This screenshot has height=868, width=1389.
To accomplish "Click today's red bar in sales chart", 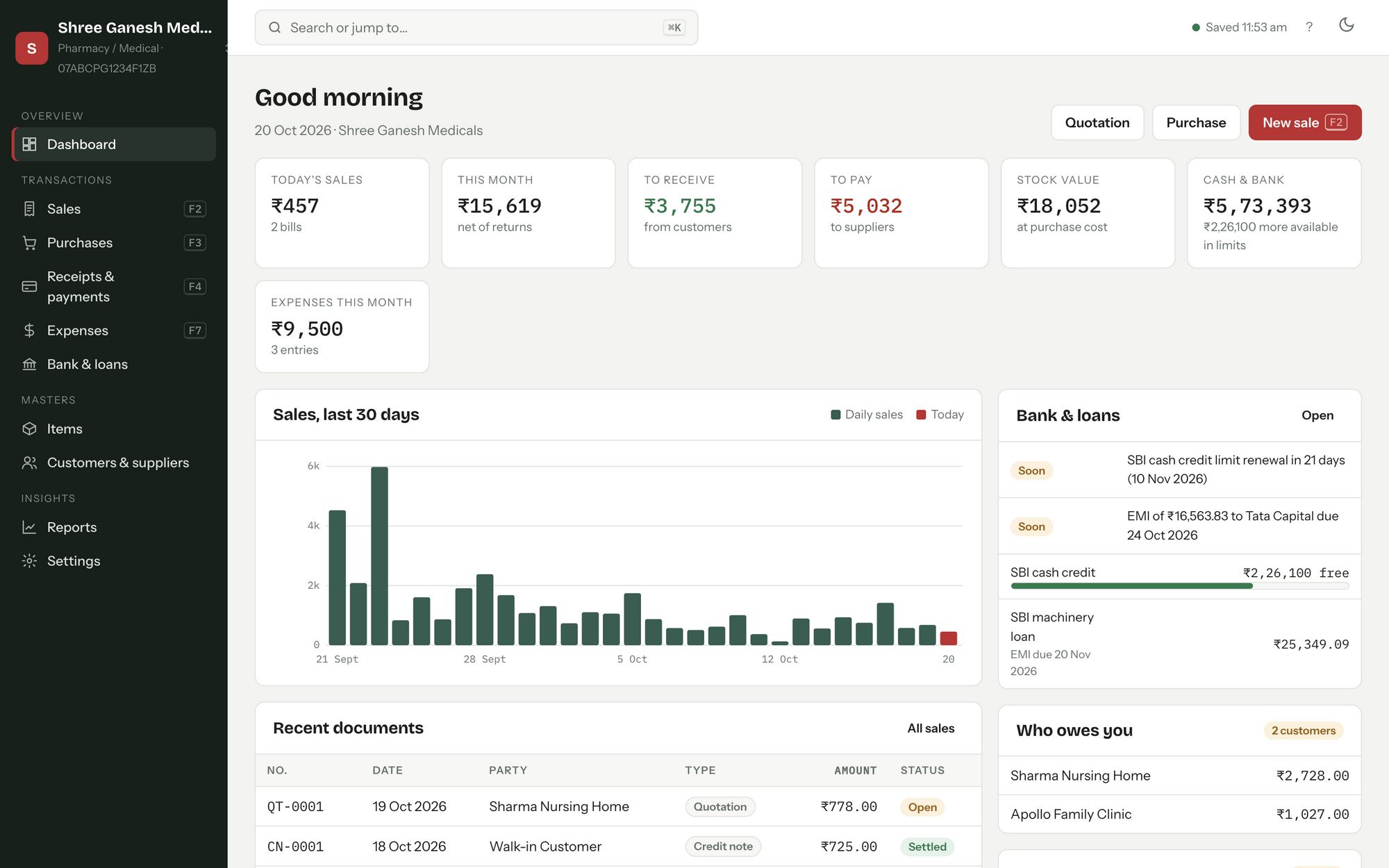I will coord(948,638).
